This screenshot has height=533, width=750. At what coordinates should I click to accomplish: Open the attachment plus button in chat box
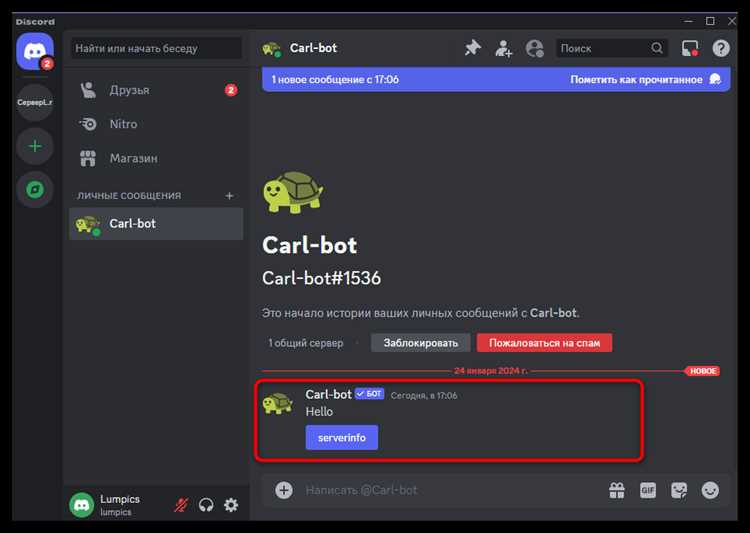click(284, 490)
